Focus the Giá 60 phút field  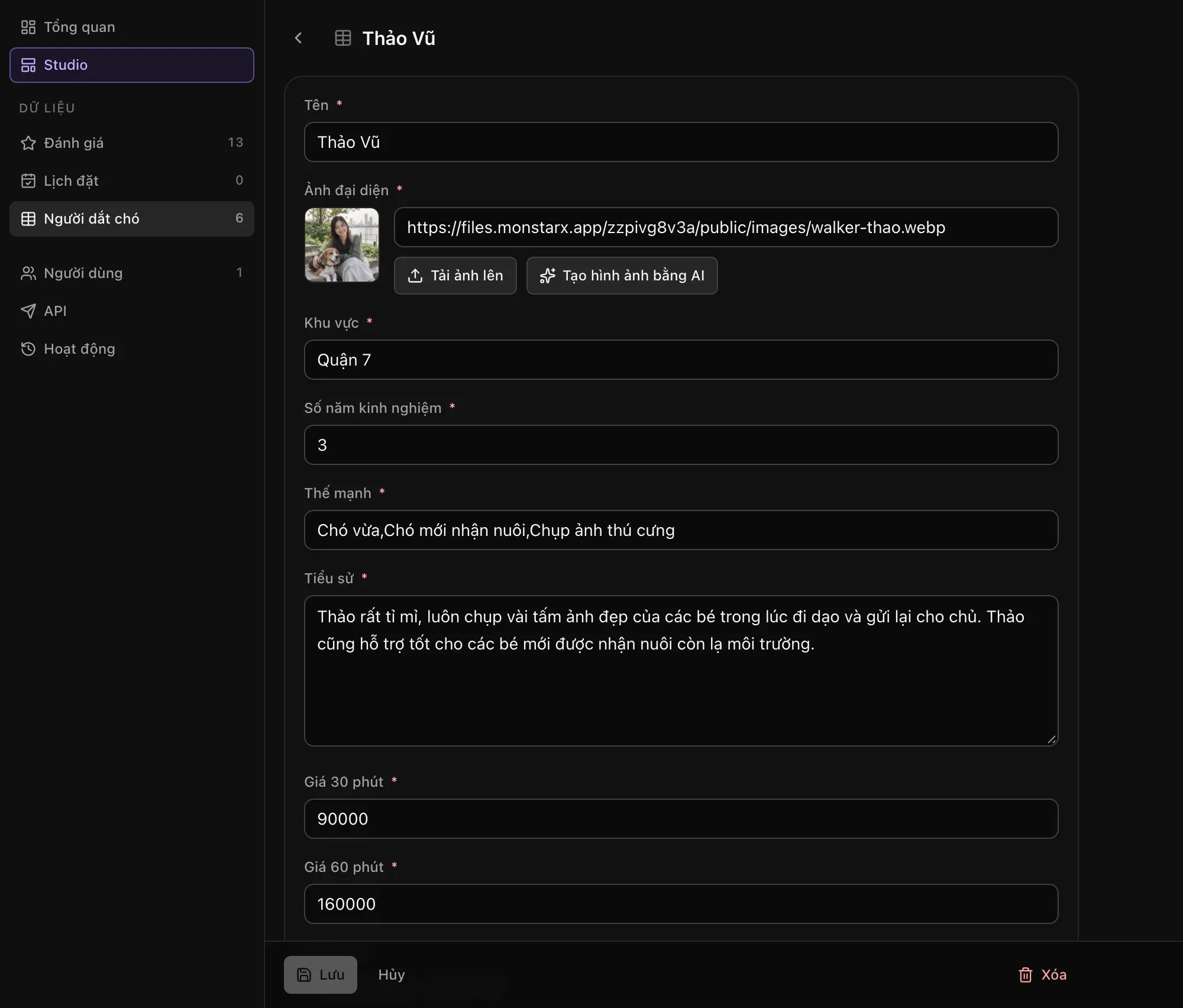(x=681, y=904)
